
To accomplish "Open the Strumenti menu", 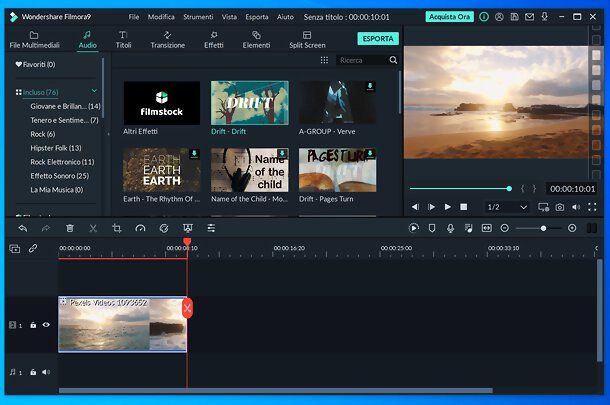I will click(198, 17).
